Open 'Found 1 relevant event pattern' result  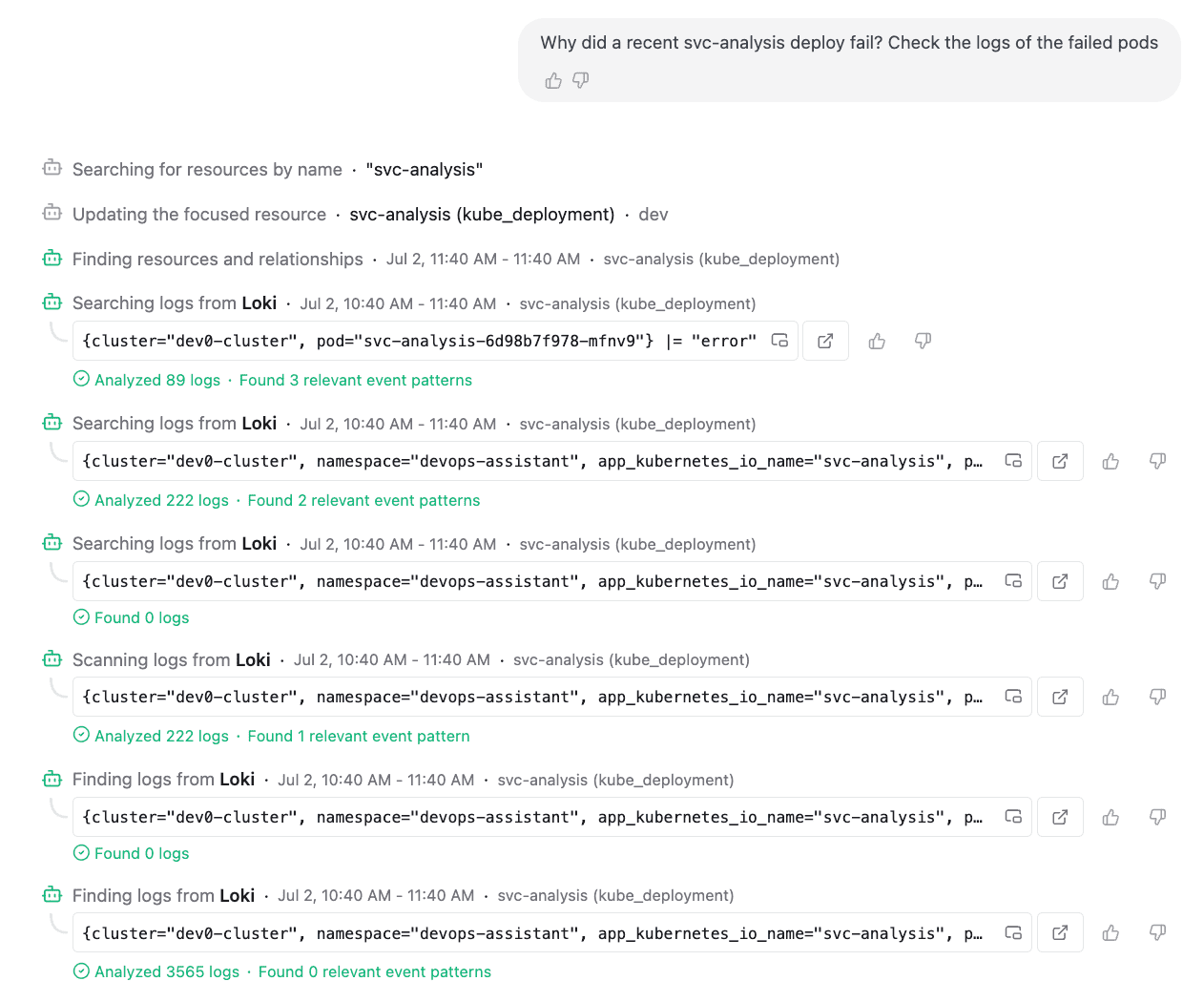tap(359, 736)
